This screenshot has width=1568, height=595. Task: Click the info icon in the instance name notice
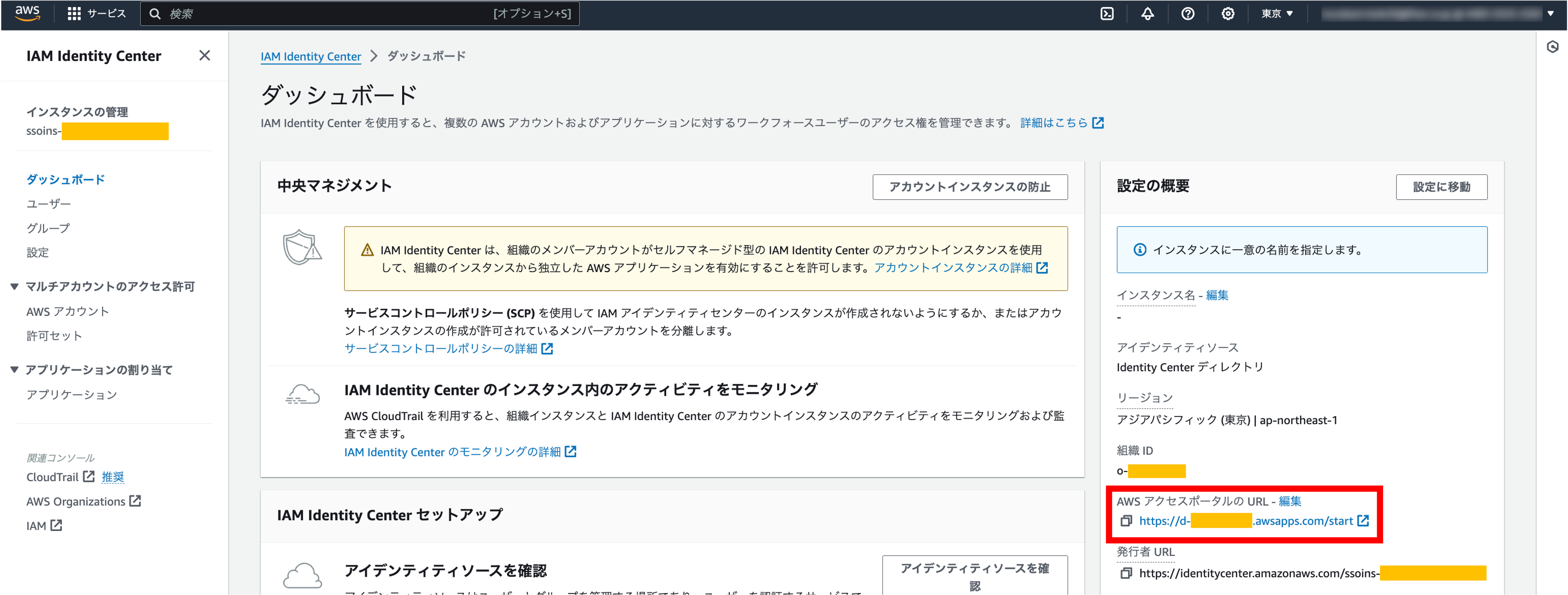[1140, 250]
